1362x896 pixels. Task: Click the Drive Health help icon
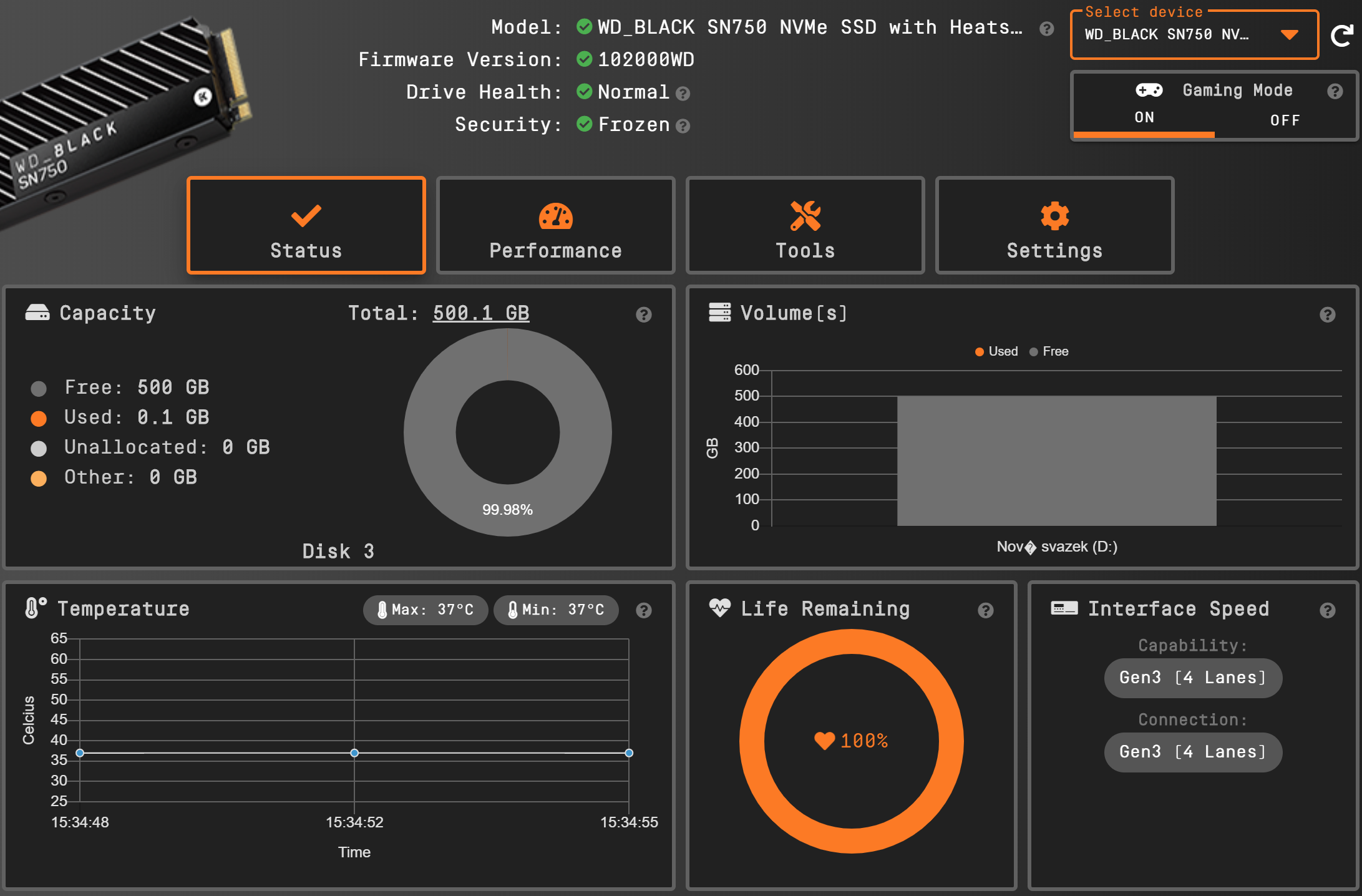click(x=683, y=94)
